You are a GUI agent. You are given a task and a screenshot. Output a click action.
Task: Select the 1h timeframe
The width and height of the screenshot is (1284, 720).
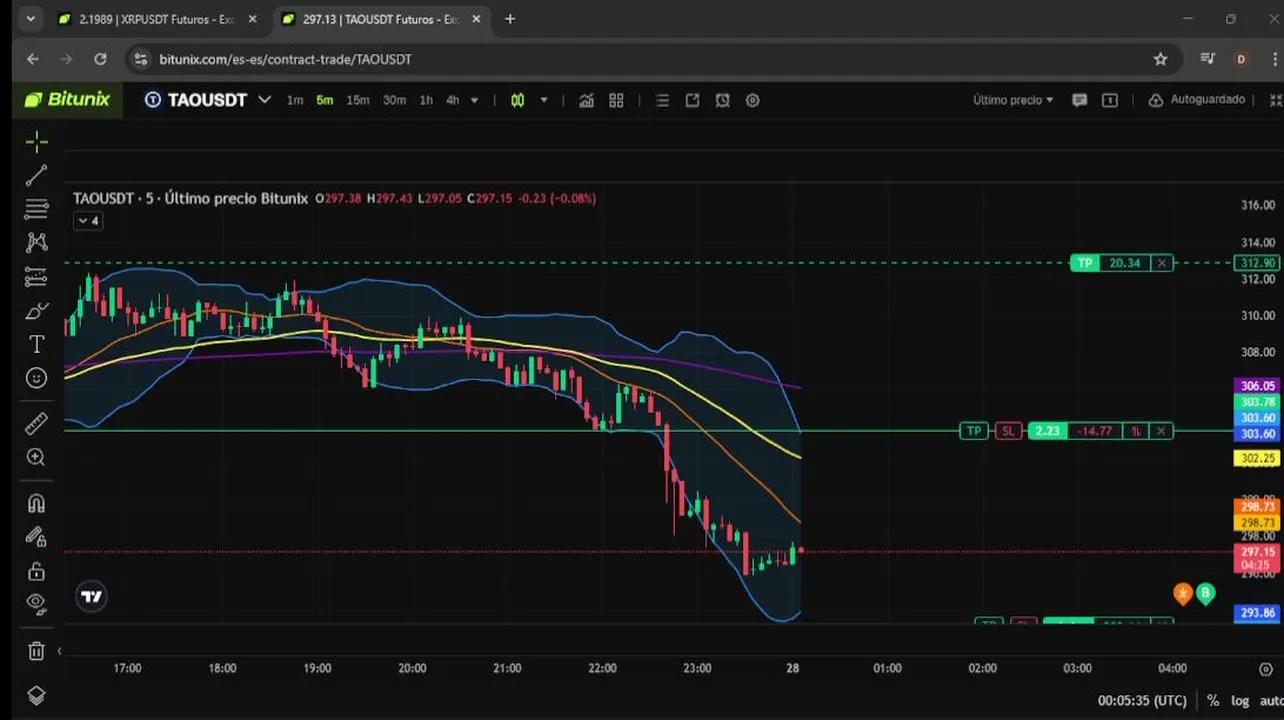(426, 100)
